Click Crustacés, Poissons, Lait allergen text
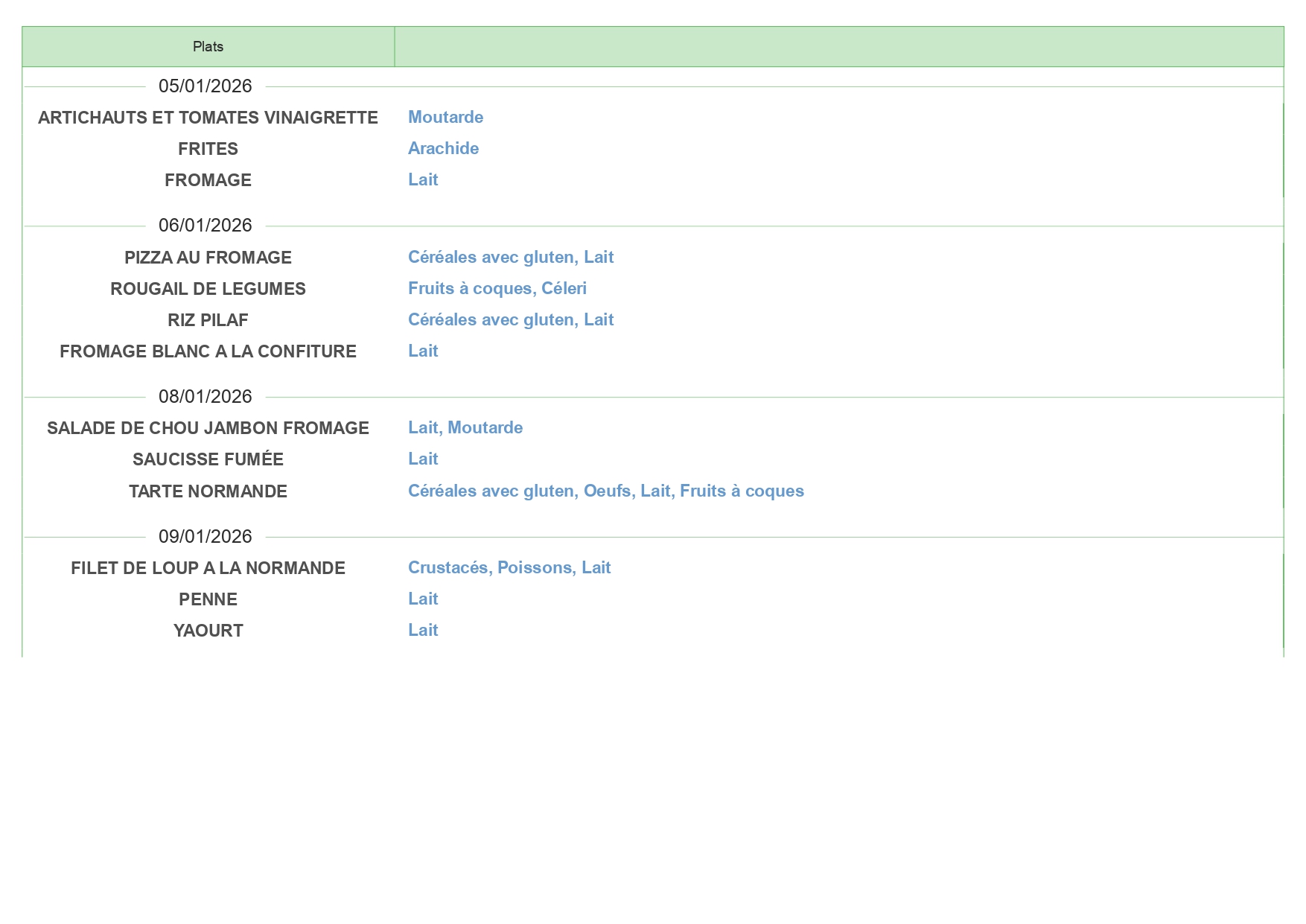The image size is (1306, 924). [509, 568]
